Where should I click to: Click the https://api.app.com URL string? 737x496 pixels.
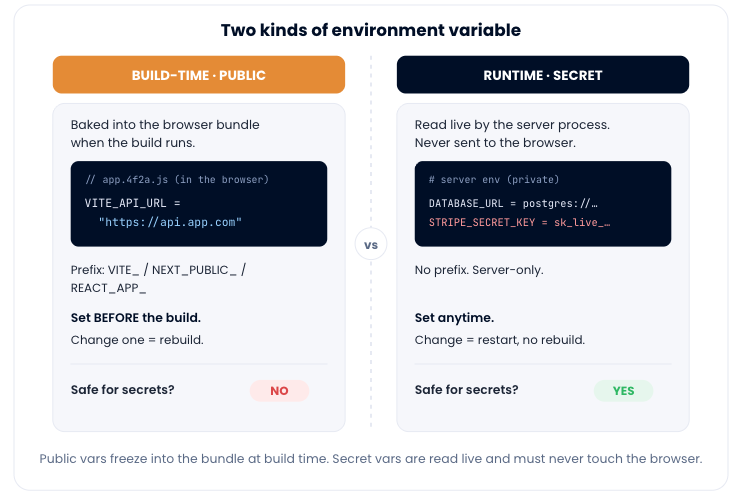(170, 222)
